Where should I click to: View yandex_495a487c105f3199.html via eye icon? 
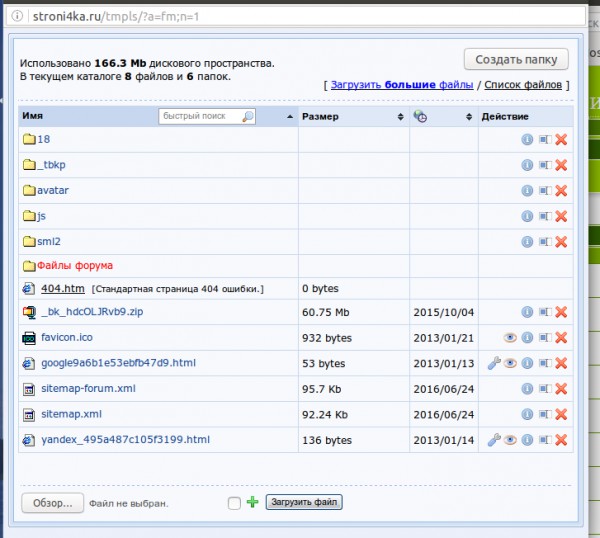pyautogui.click(x=510, y=440)
